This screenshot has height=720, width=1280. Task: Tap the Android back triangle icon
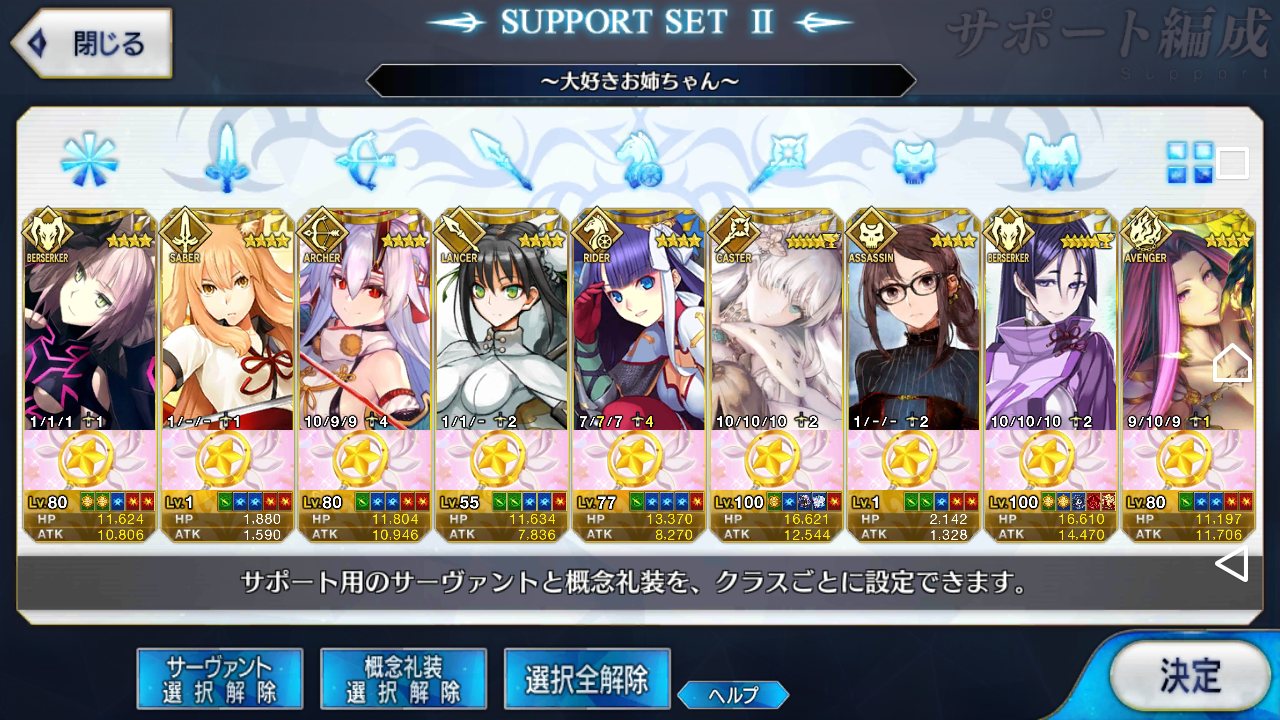point(1232,564)
